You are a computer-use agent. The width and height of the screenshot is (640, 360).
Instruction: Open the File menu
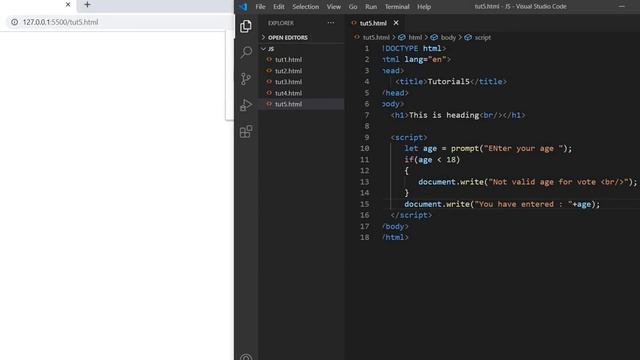point(260,7)
